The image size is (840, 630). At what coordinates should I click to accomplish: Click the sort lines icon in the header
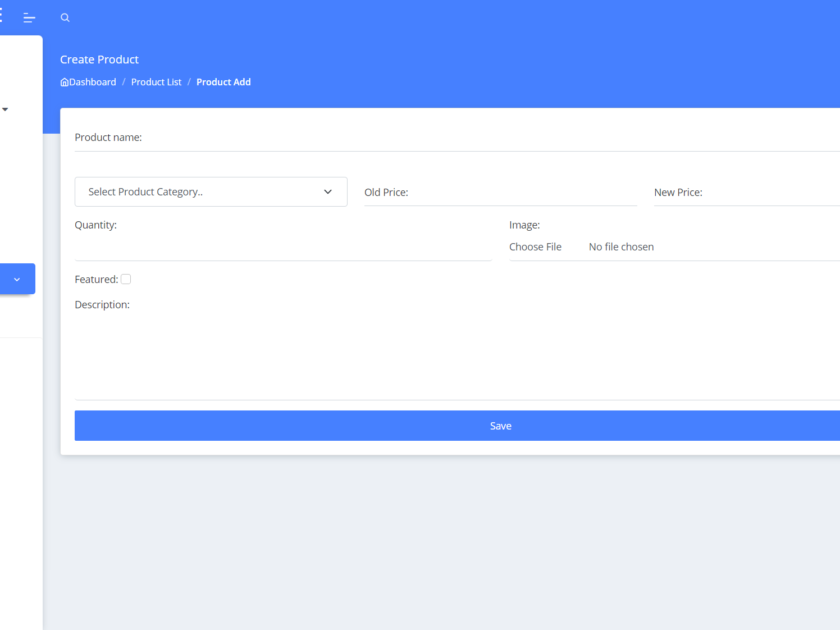point(29,17)
